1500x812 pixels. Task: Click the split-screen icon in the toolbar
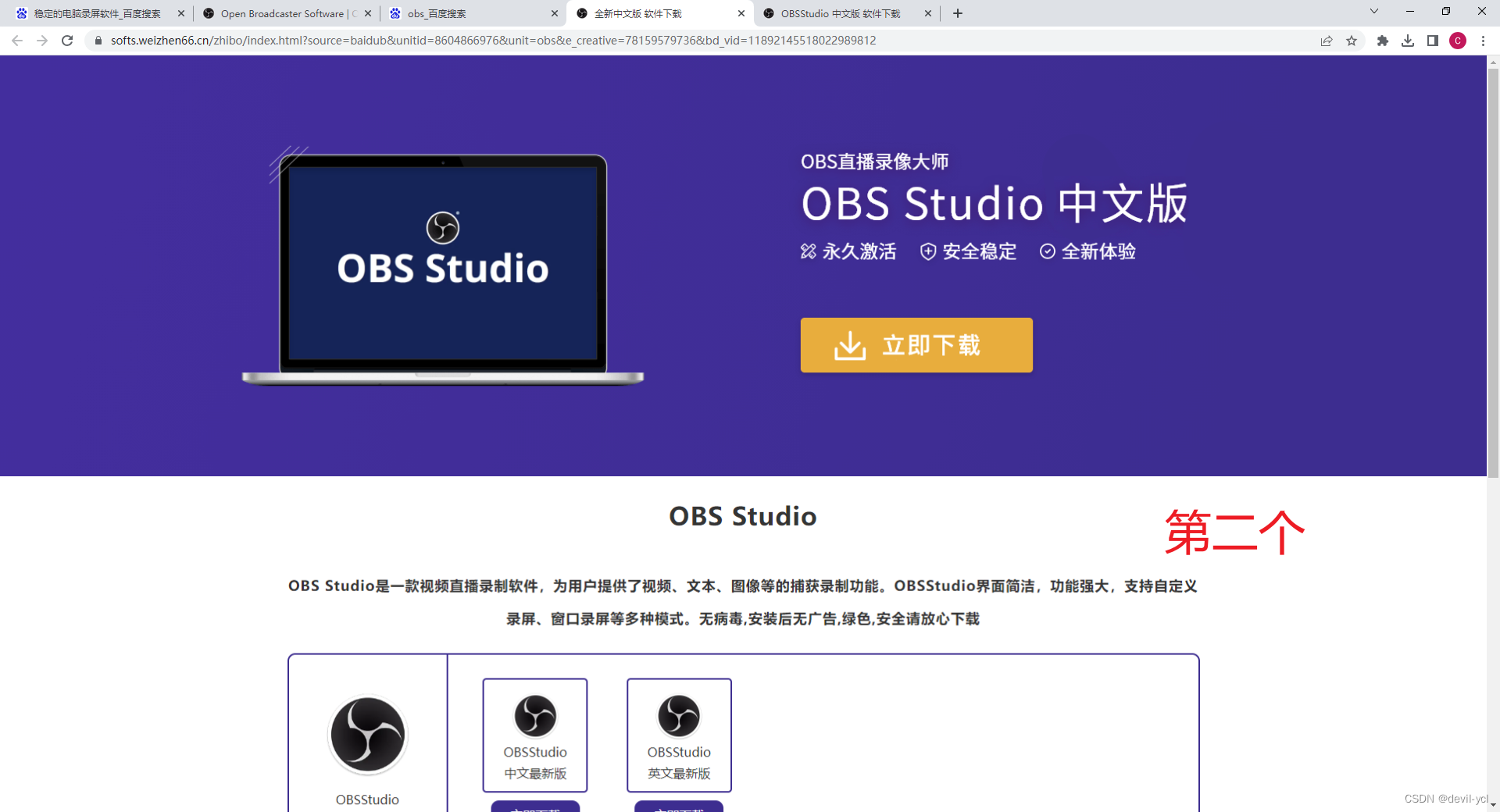coord(1434,41)
